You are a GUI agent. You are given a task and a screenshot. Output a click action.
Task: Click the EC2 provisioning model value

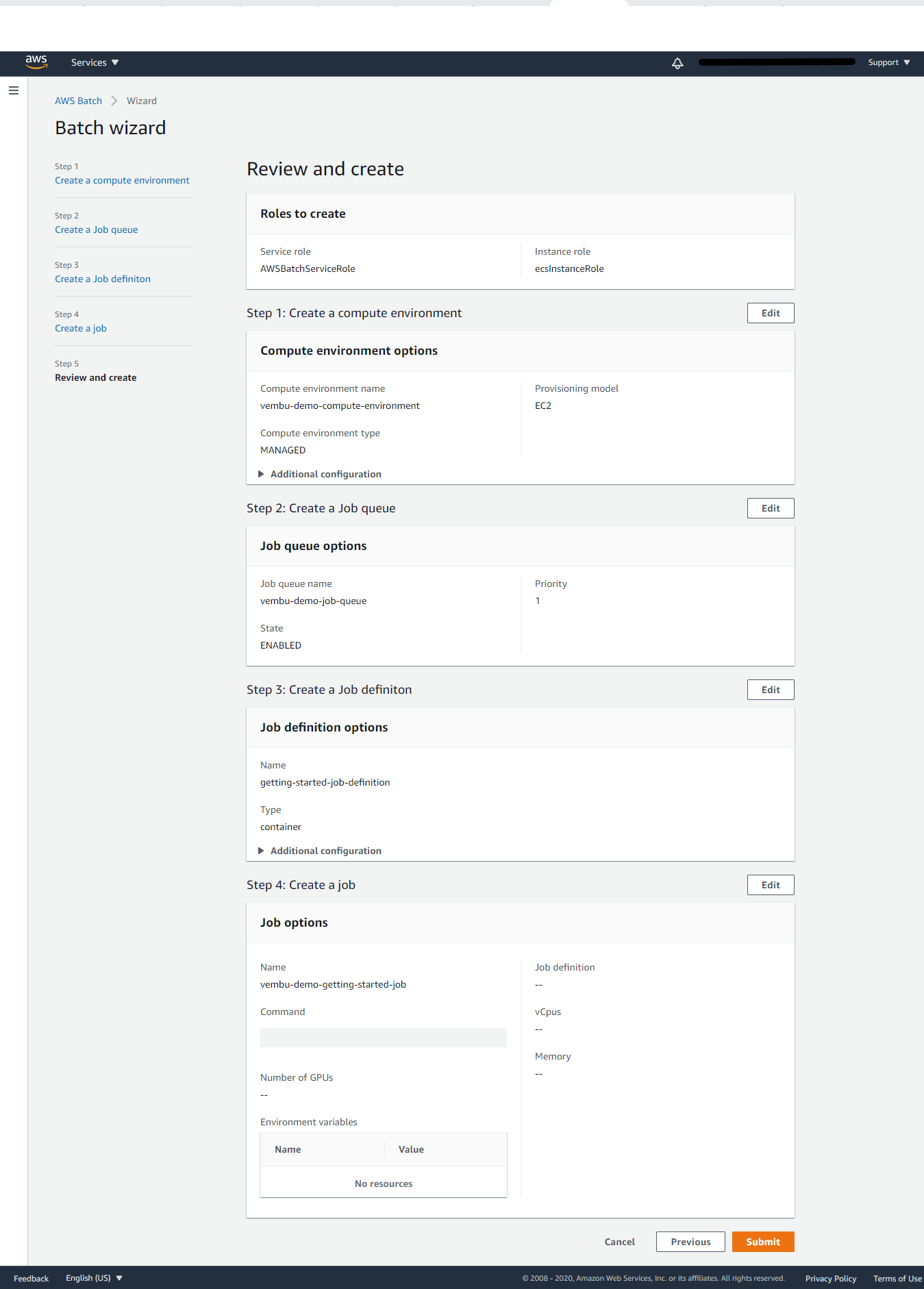point(543,405)
